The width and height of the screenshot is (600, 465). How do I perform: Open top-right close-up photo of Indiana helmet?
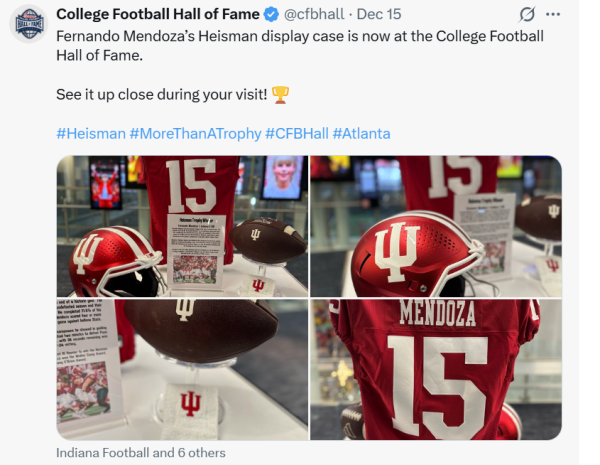(435, 226)
